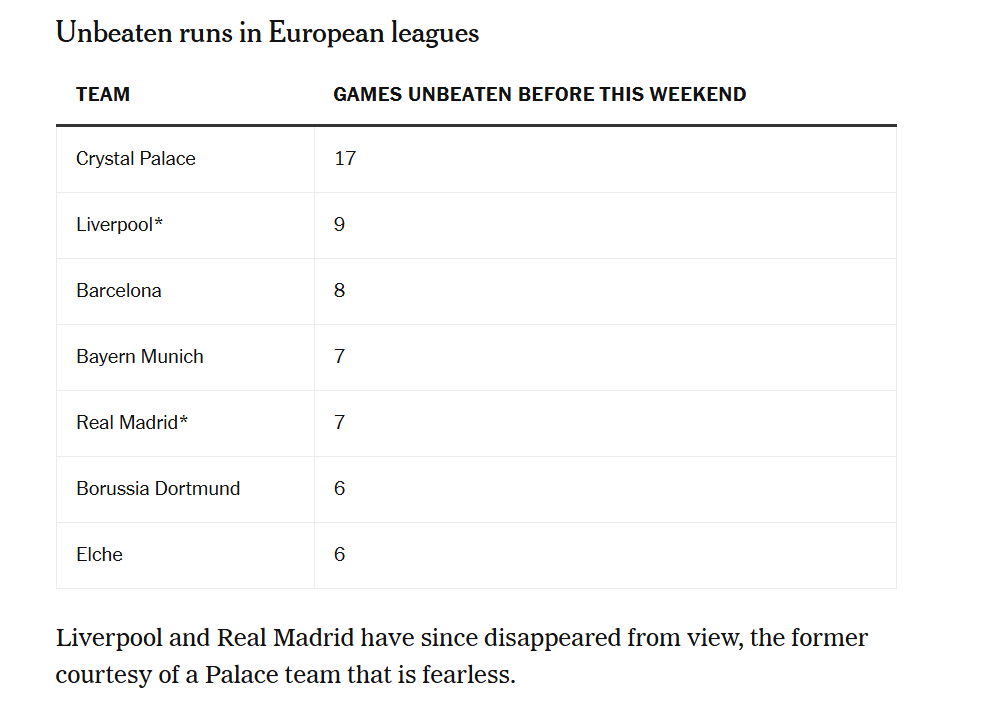Click the 'Unbeaten runs in European leagues' heading
Image resolution: width=988 pixels, height=706 pixels.
267,33
